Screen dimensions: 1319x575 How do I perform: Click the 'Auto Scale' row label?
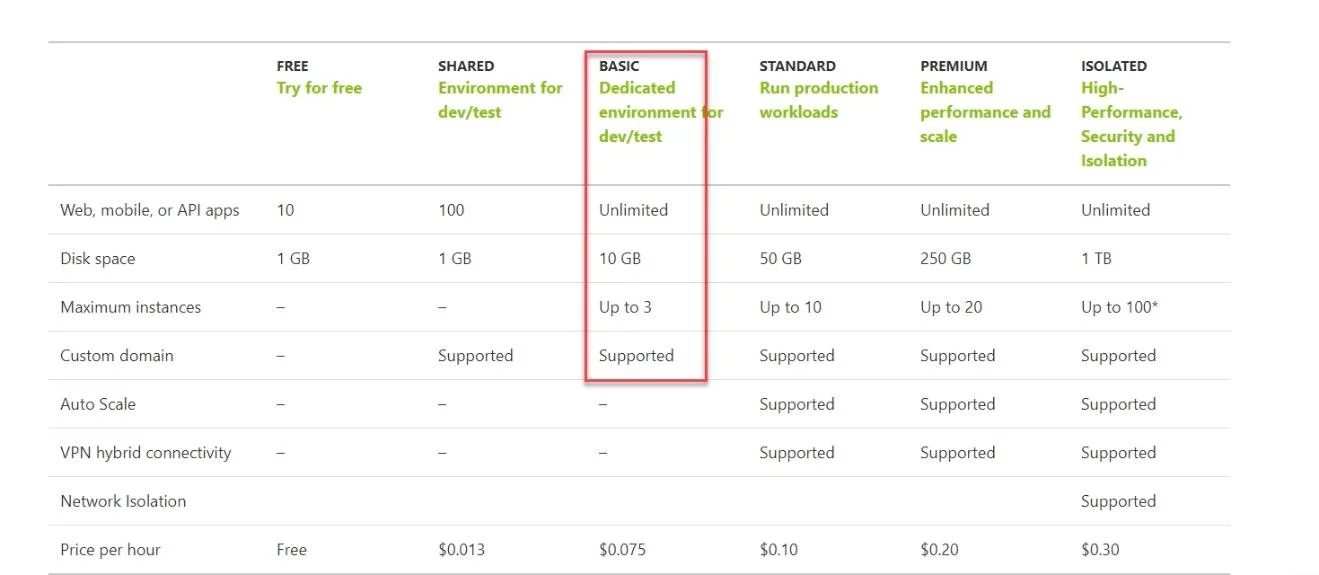98,404
